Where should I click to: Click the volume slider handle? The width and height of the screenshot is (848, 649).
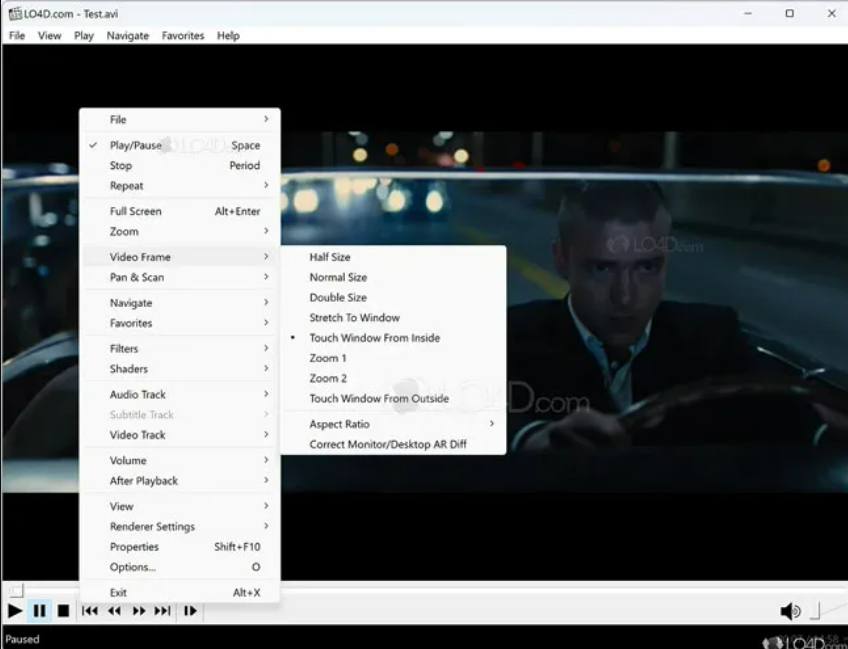(x=815, y=610)
